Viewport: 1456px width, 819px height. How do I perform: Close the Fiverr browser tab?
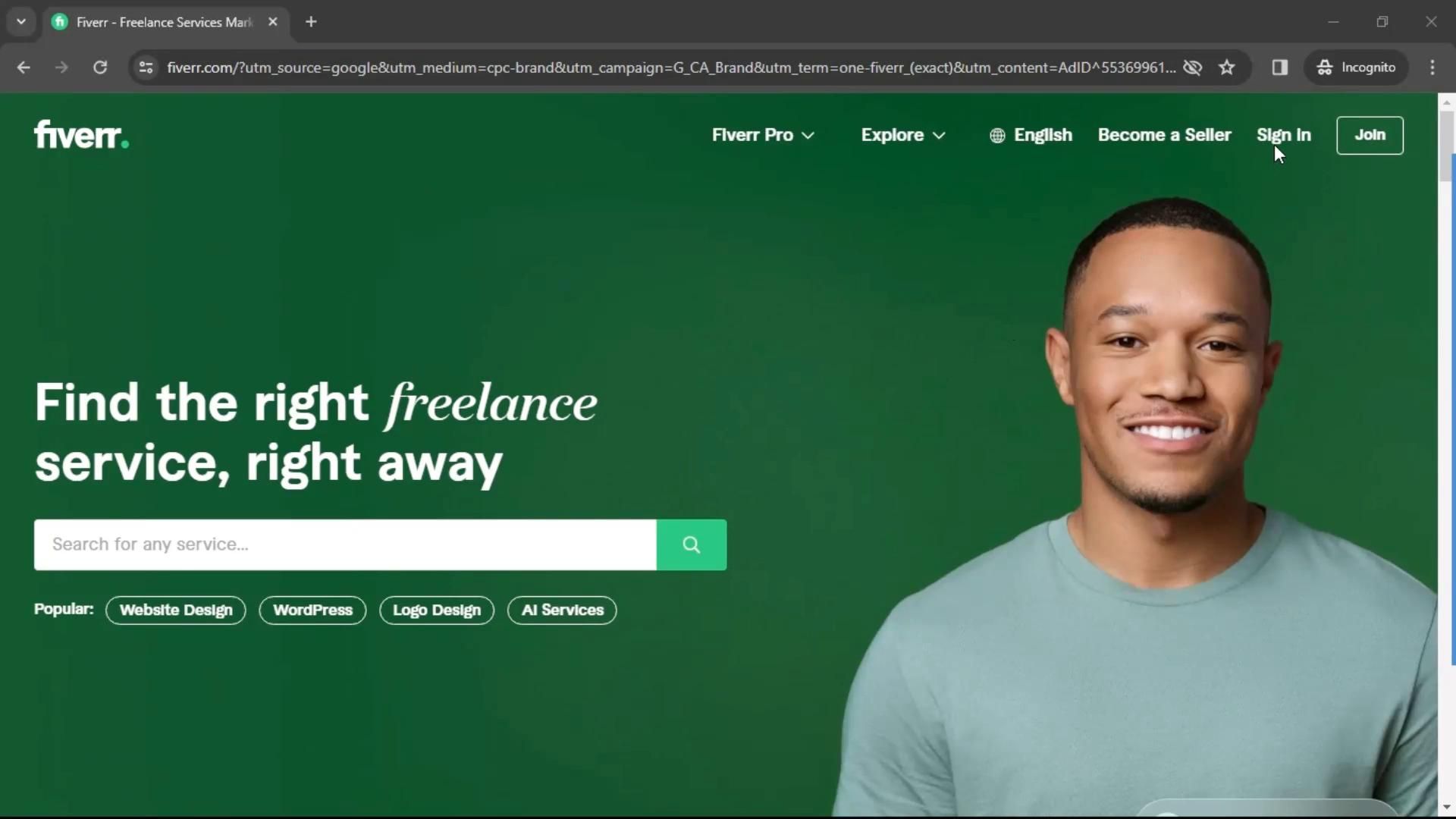click(273, 22)
